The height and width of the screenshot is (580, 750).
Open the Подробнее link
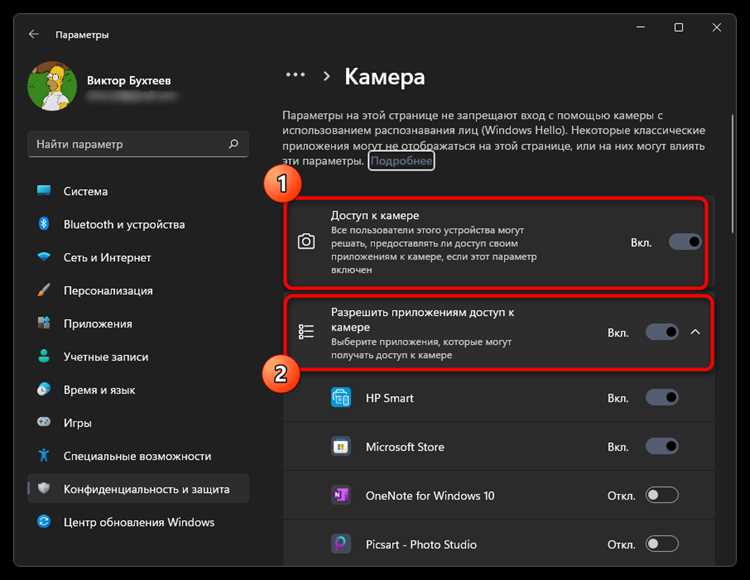click(401, 161)
